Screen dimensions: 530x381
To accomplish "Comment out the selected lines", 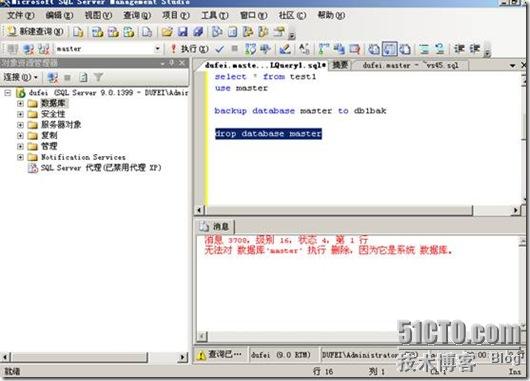I will (424, 49).
